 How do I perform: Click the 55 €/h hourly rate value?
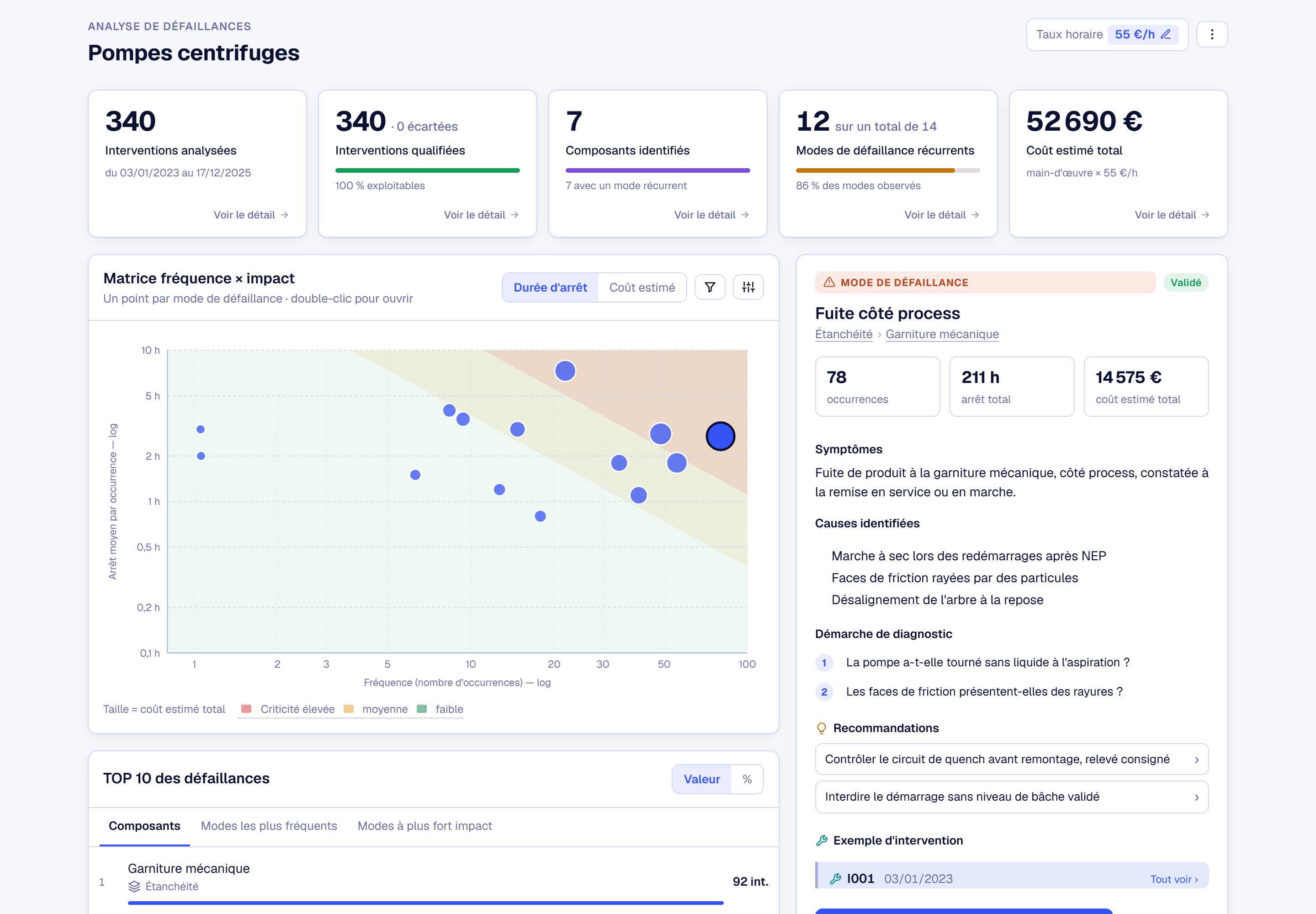click(x=1135, y=34)
